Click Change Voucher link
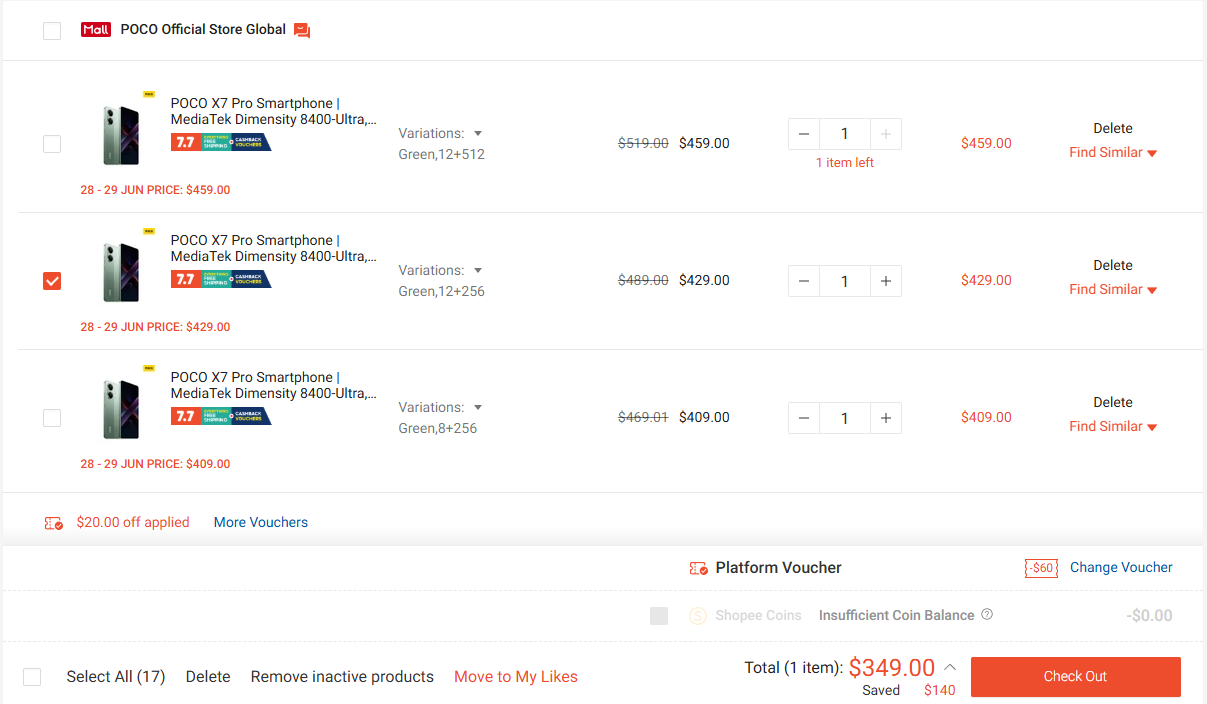Screen dimensions: 1207x704 pyautogui.click(x=1121, y=567)
